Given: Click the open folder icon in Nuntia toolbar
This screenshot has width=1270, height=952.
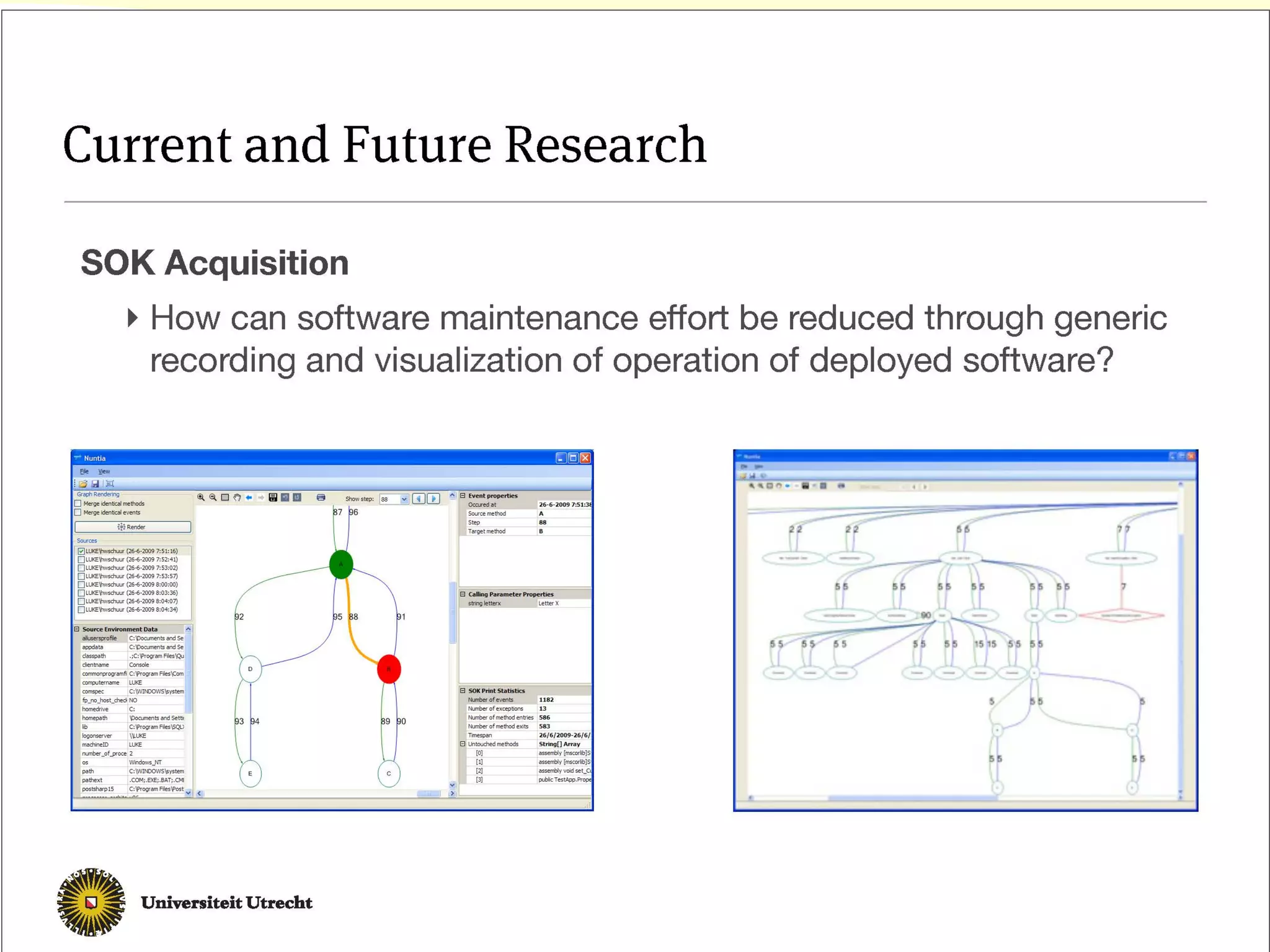Looking at the screenshot, I should (x=82, y=483).
